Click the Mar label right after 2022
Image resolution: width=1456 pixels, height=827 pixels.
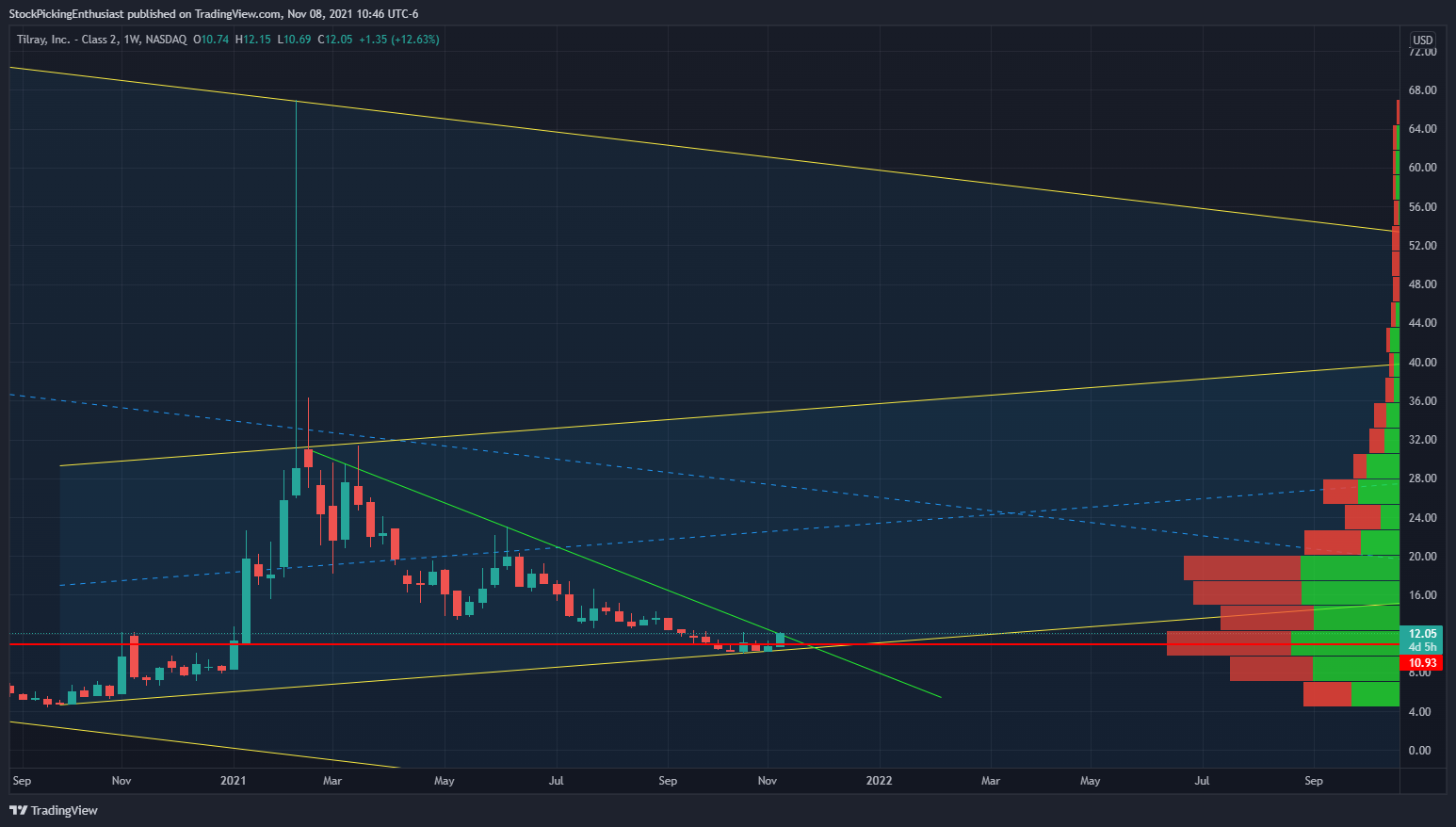click(990, 781)
